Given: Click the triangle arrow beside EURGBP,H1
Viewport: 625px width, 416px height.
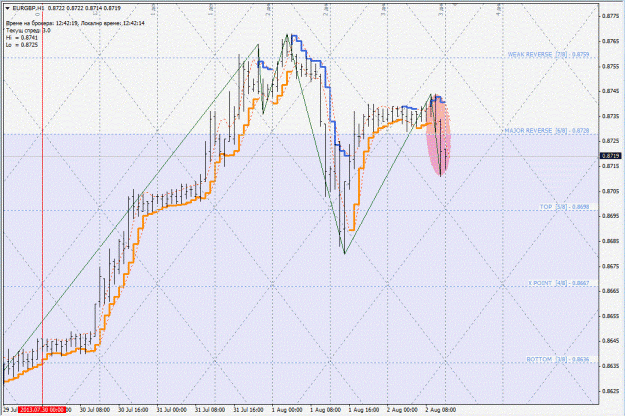Looking at the screenshot, I should [x=8, y=8].
